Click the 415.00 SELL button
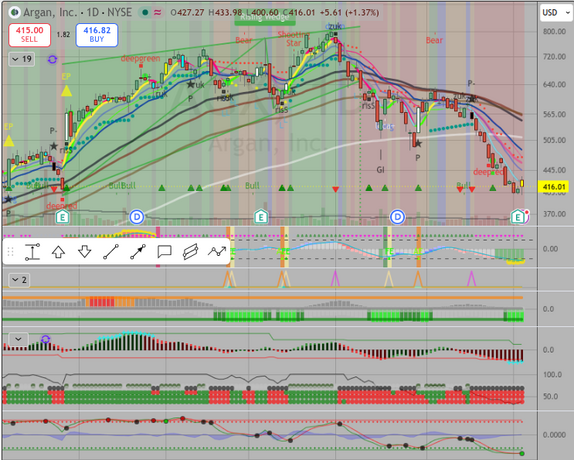Viewport: 574px width, 460px height. (x=29, y=35)
